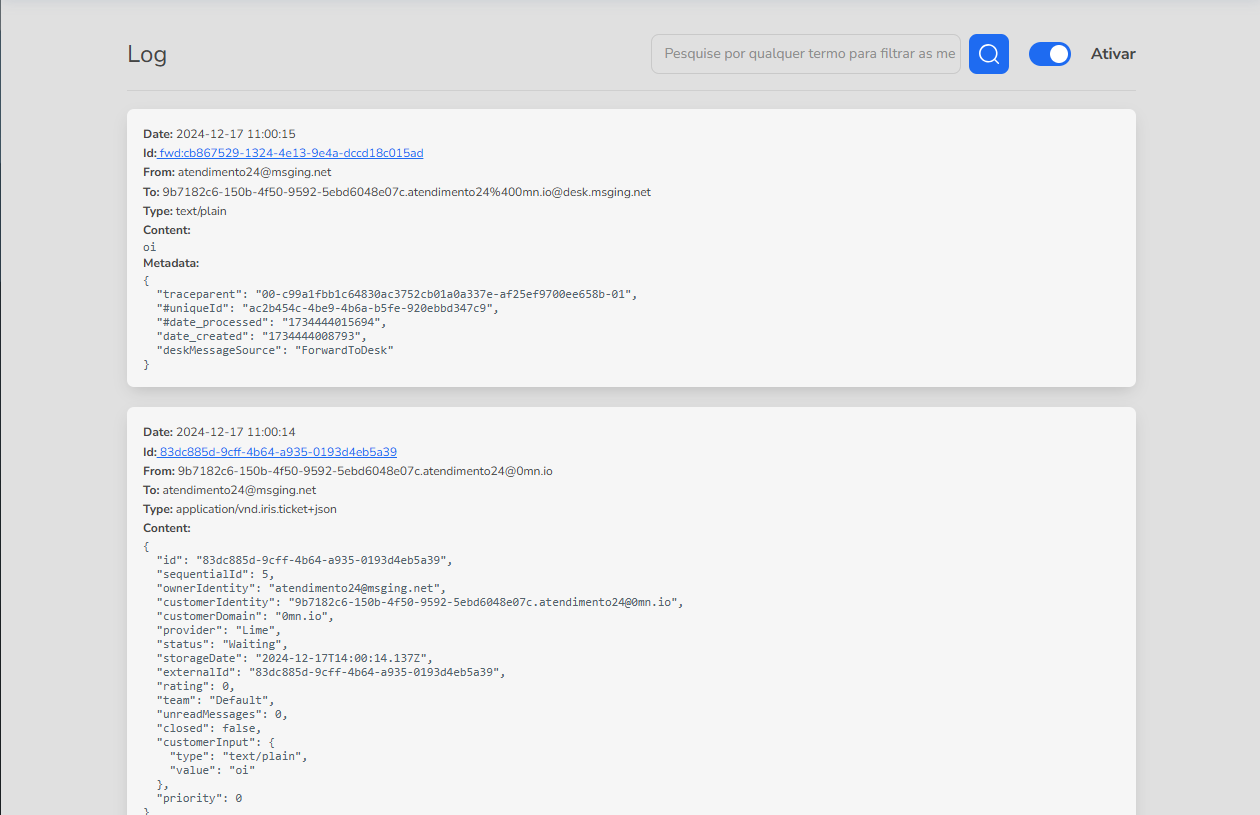Click date "2024-12-17 11:00:15"

(x=236, y=134)
